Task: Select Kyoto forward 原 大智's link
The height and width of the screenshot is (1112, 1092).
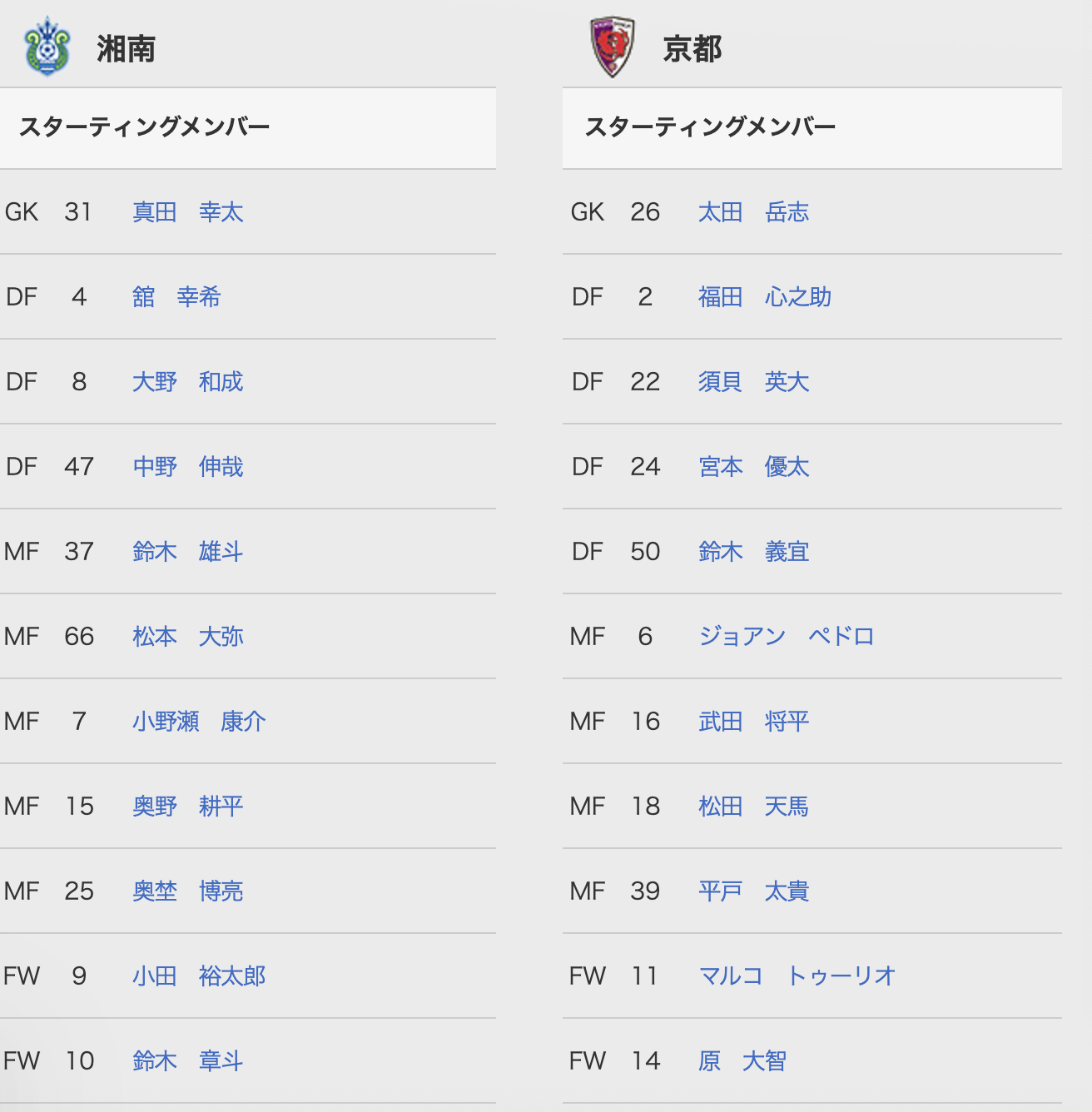Action: point(742,1061)
